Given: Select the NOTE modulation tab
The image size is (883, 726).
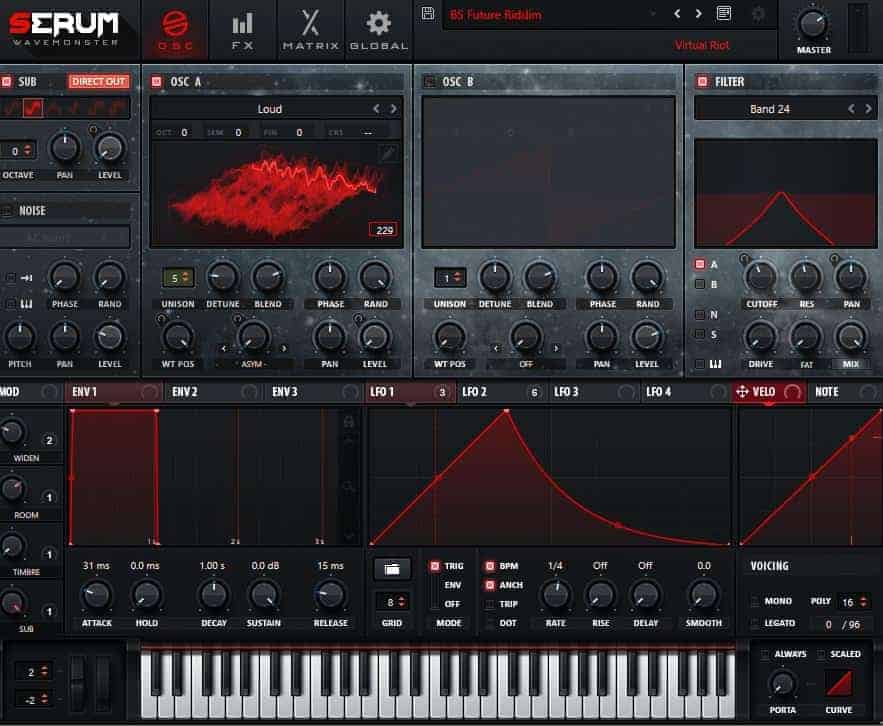Looking at the screenshot, I should 845,391.
